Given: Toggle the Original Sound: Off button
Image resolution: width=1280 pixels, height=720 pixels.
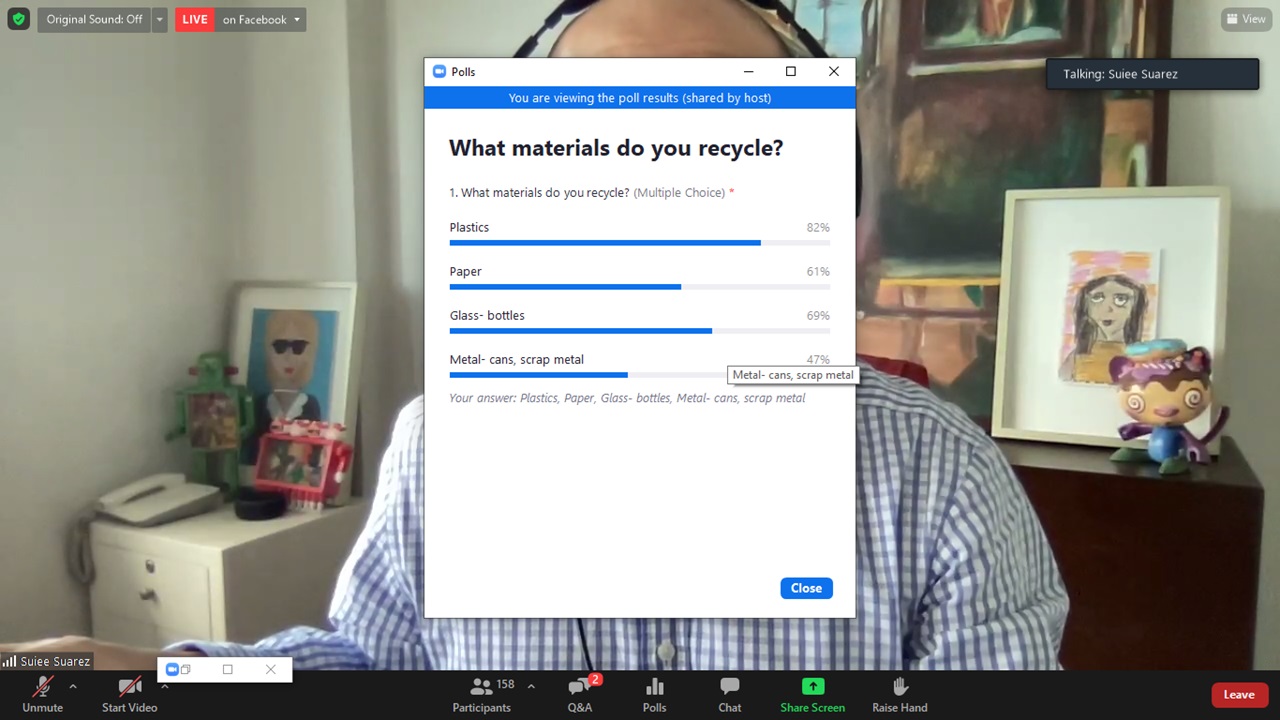Looking at the screenshot, I should (94, 19).
